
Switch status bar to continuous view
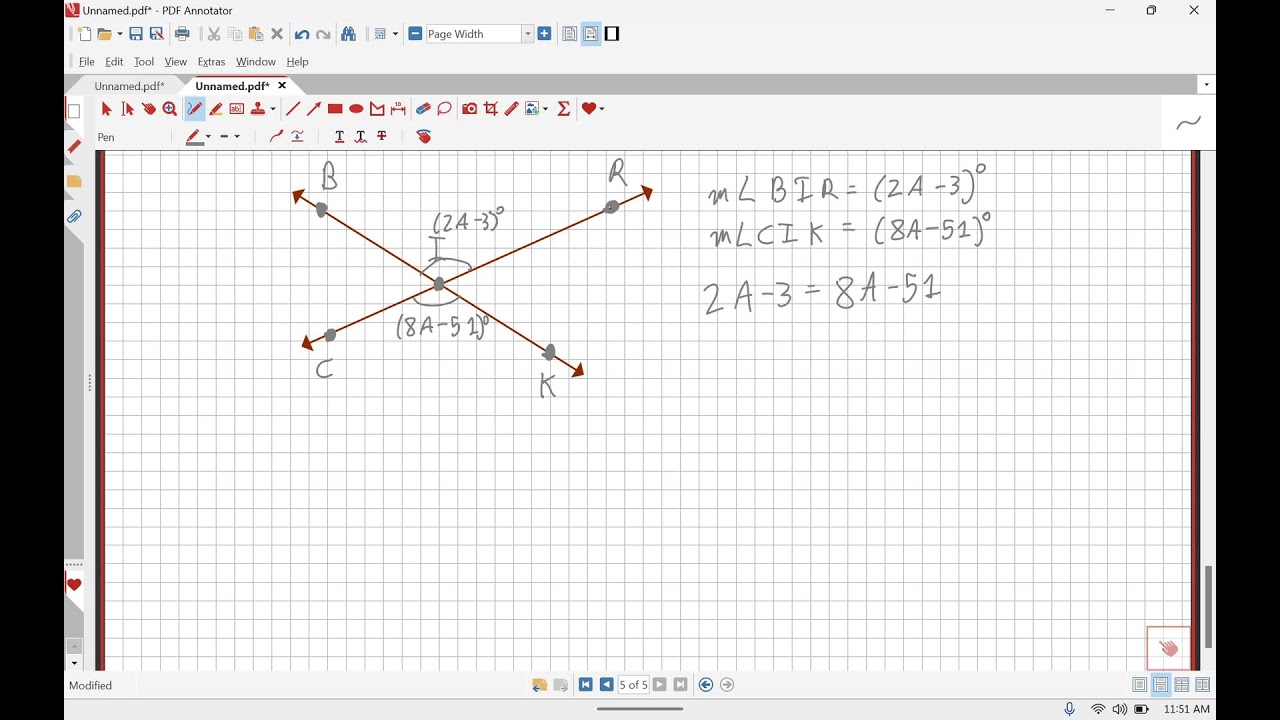(1161, 685)
